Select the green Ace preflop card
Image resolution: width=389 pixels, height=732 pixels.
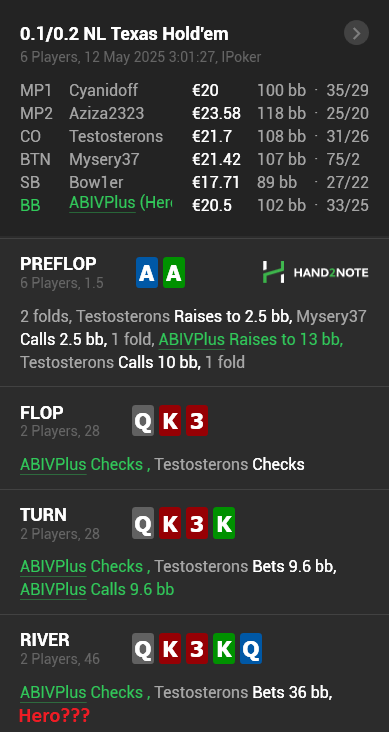point(174,273)
